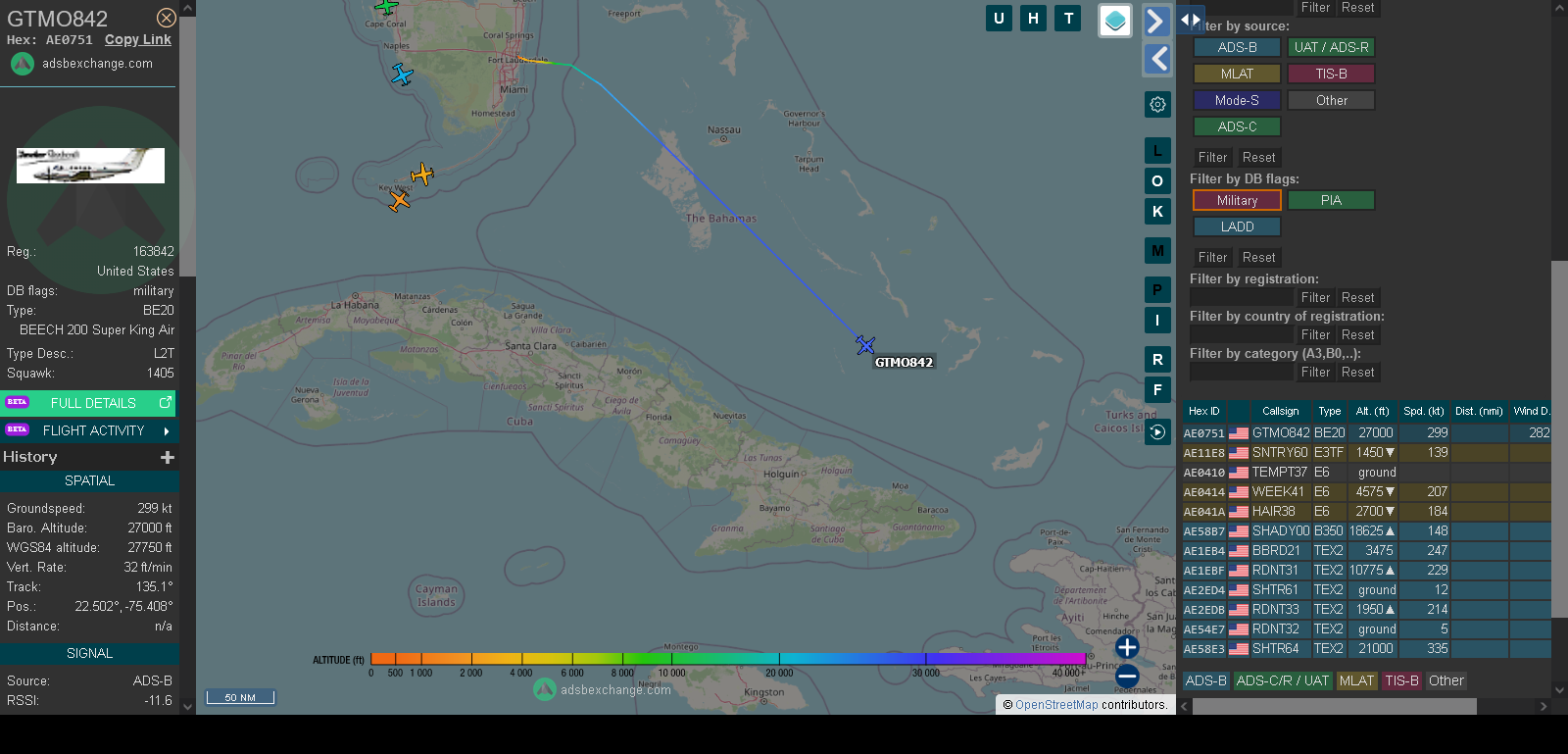Open the aircraft photo thumbnail
Viewport: 1568px width, 754px height.
[90, 166]
